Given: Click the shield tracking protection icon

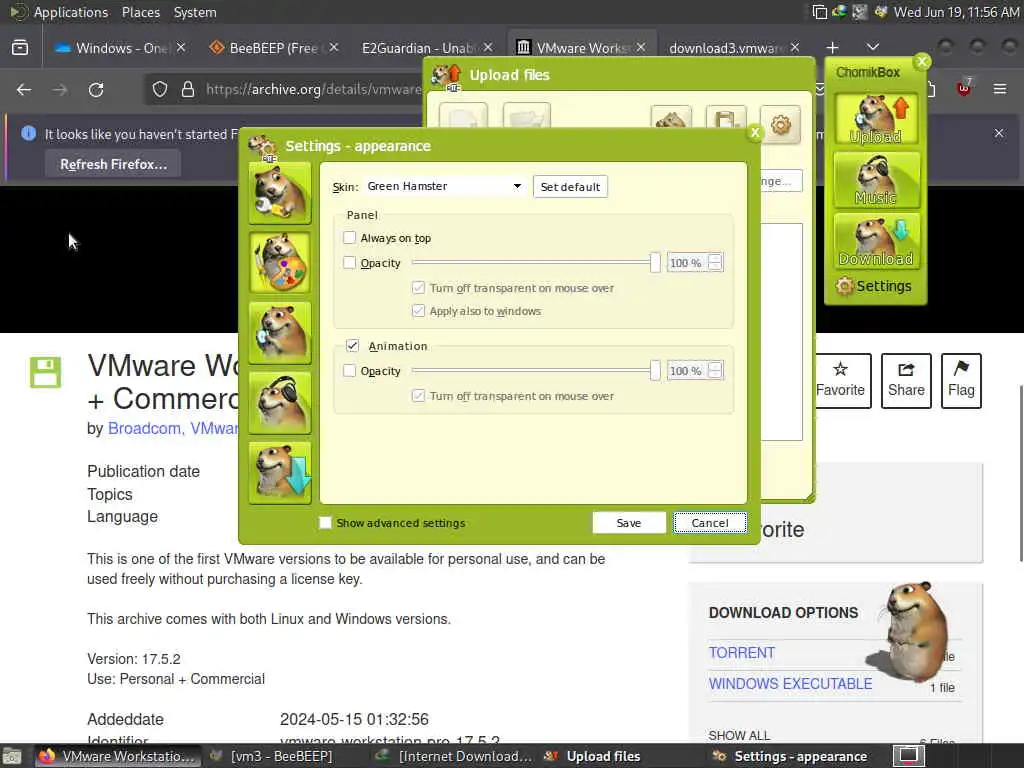Looking at the screenshot, I should (159, 89).
